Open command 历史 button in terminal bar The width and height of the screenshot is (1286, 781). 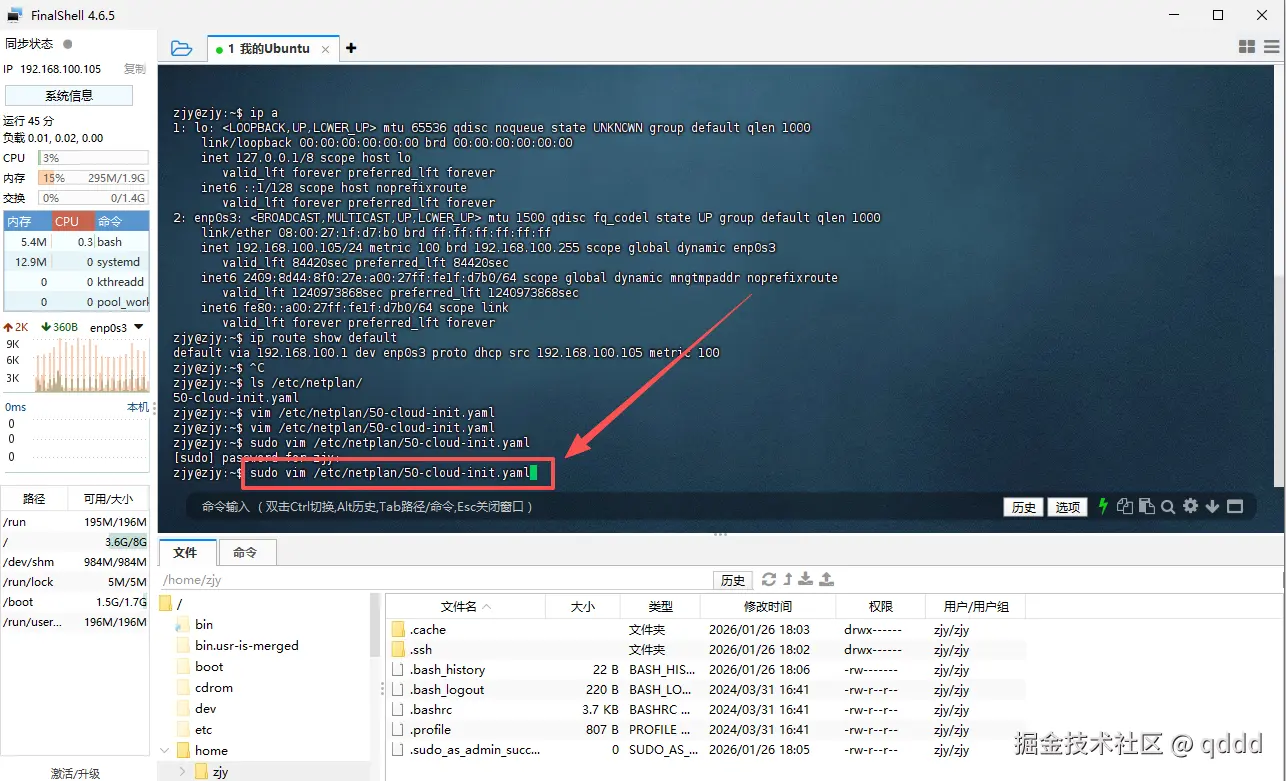coord(1024,507)
